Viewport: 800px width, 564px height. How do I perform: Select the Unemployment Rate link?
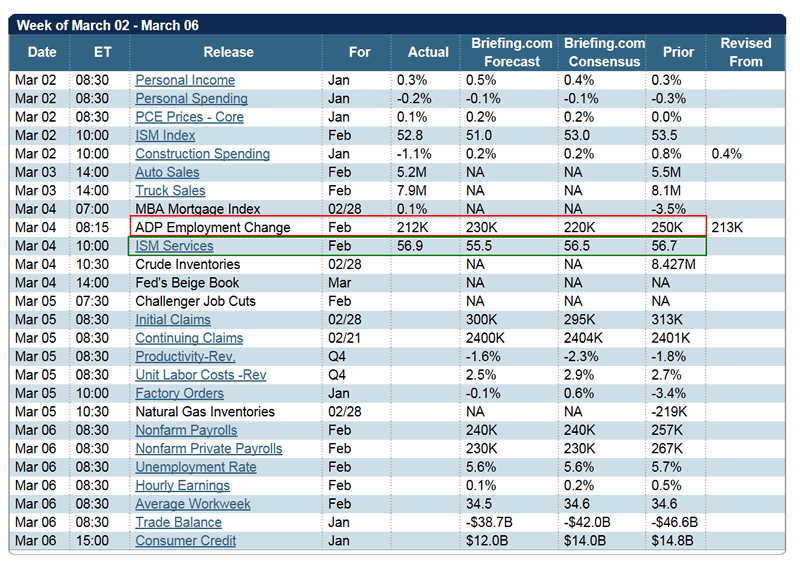(196, 467)
